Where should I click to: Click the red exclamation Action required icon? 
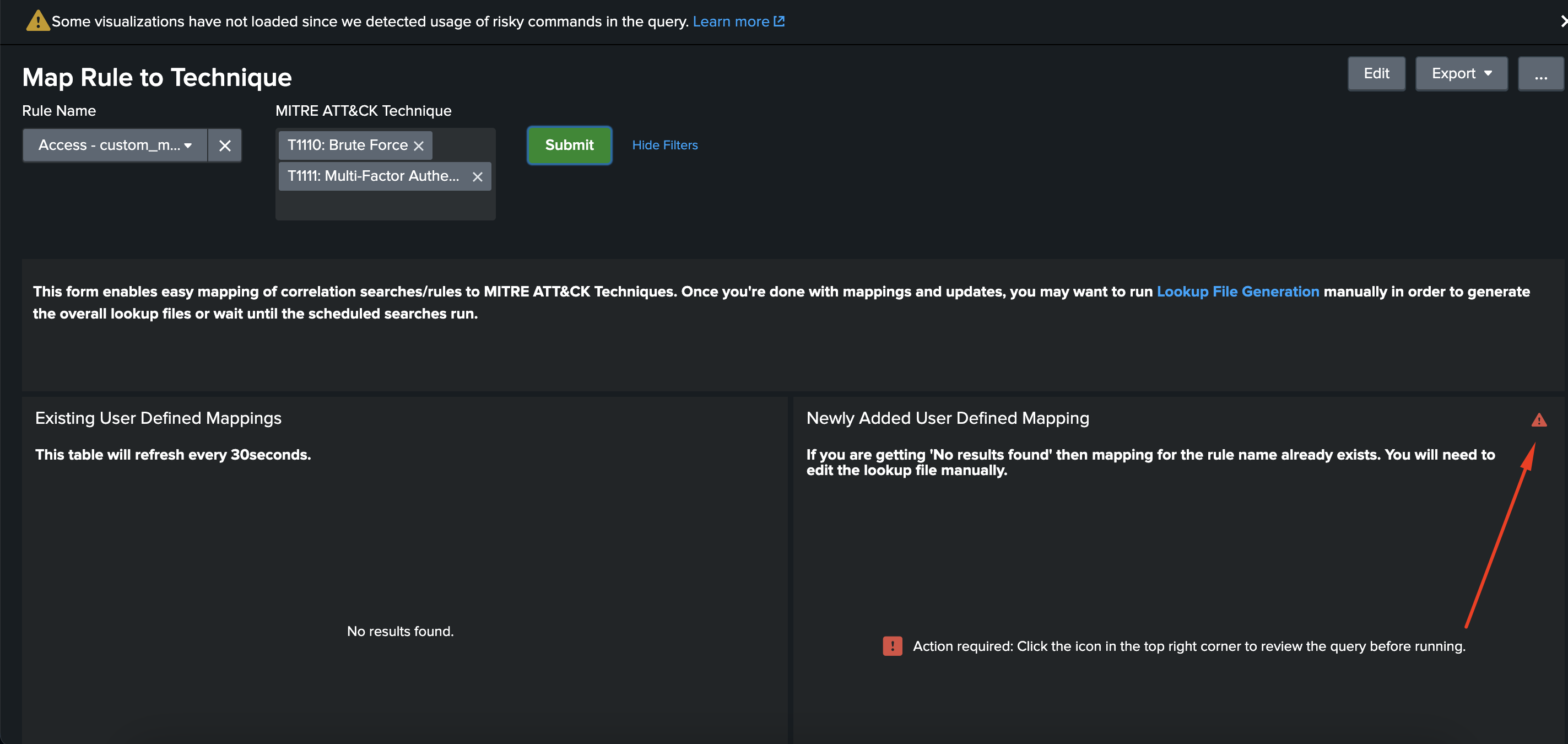(893, 646)
